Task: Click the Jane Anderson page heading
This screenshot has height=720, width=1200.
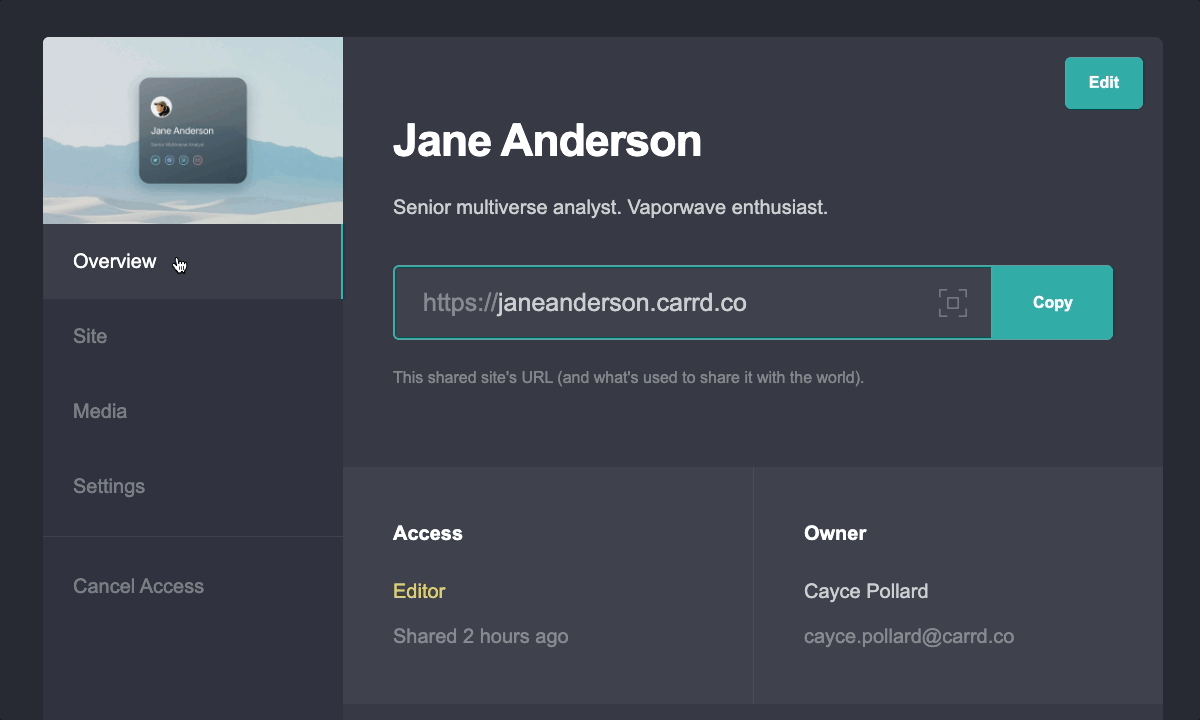Action: [x=547, y=141]
